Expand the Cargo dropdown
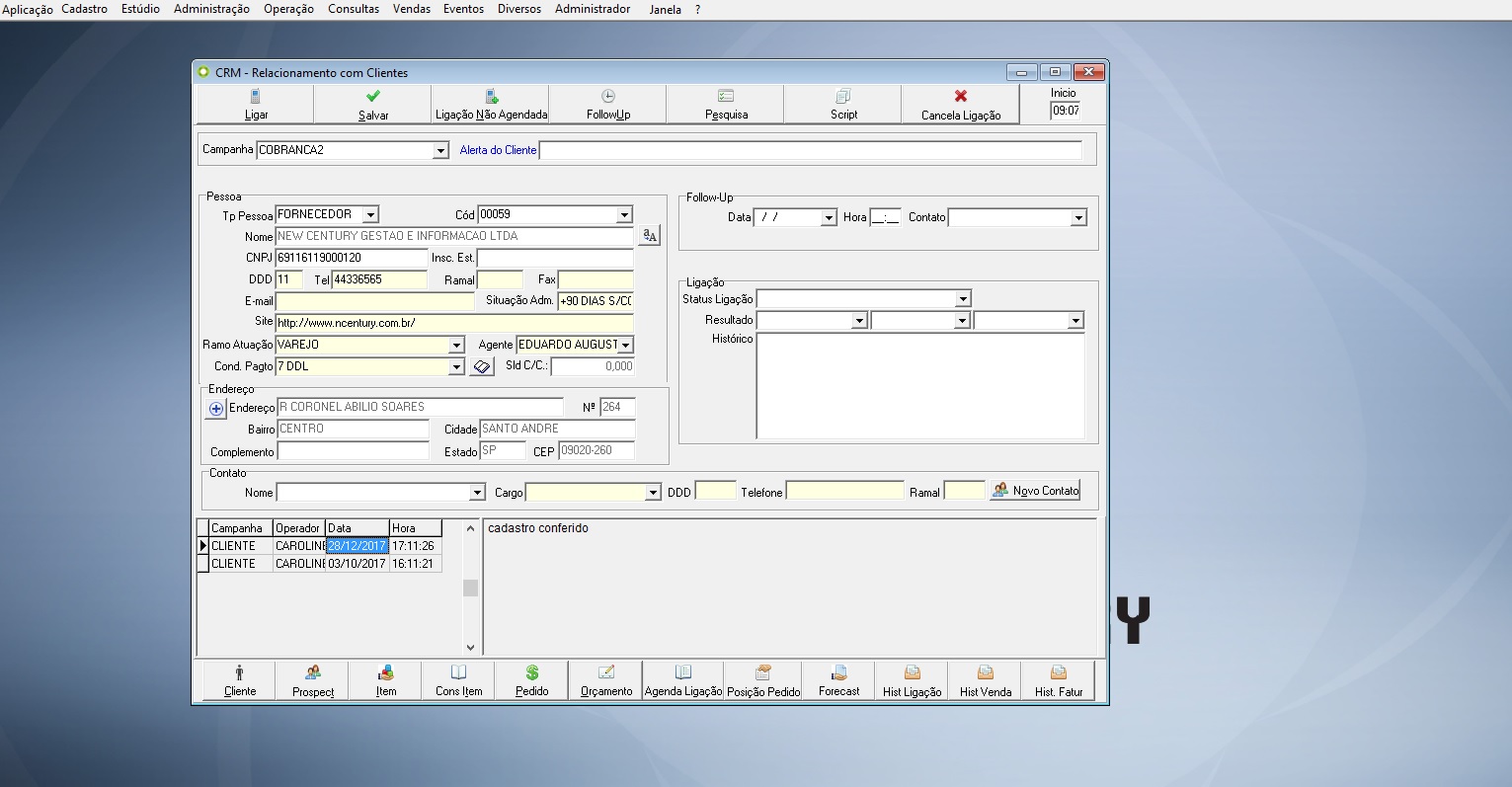The width and height of the screenshot is (1512, 787). point(653,493)
